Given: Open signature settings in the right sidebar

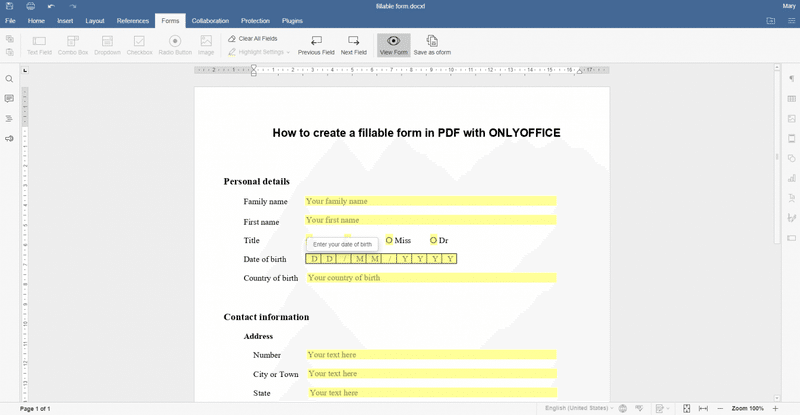Looking at the screenshot, I should point(791,218).
